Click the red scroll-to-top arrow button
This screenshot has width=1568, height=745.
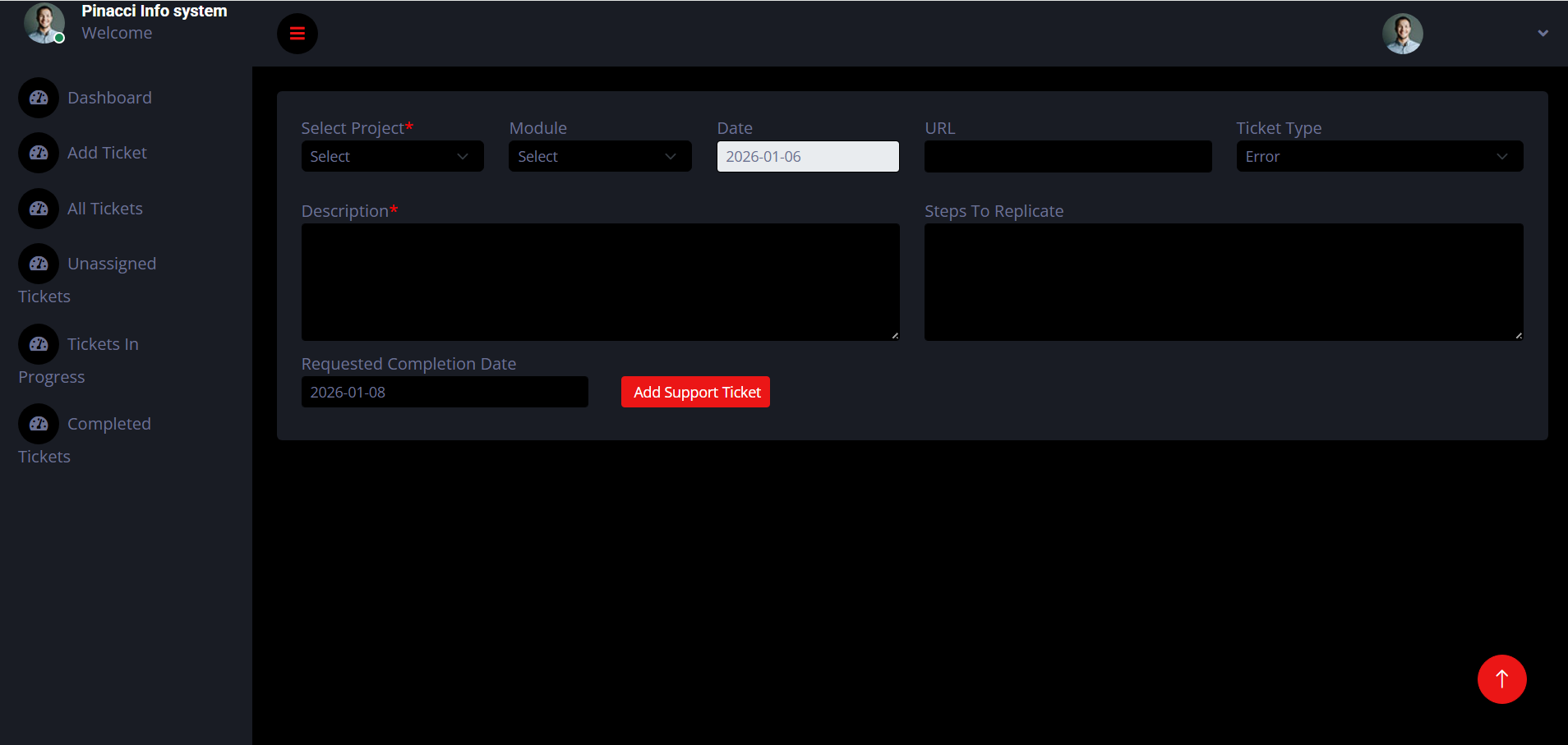pos(1501,679)
